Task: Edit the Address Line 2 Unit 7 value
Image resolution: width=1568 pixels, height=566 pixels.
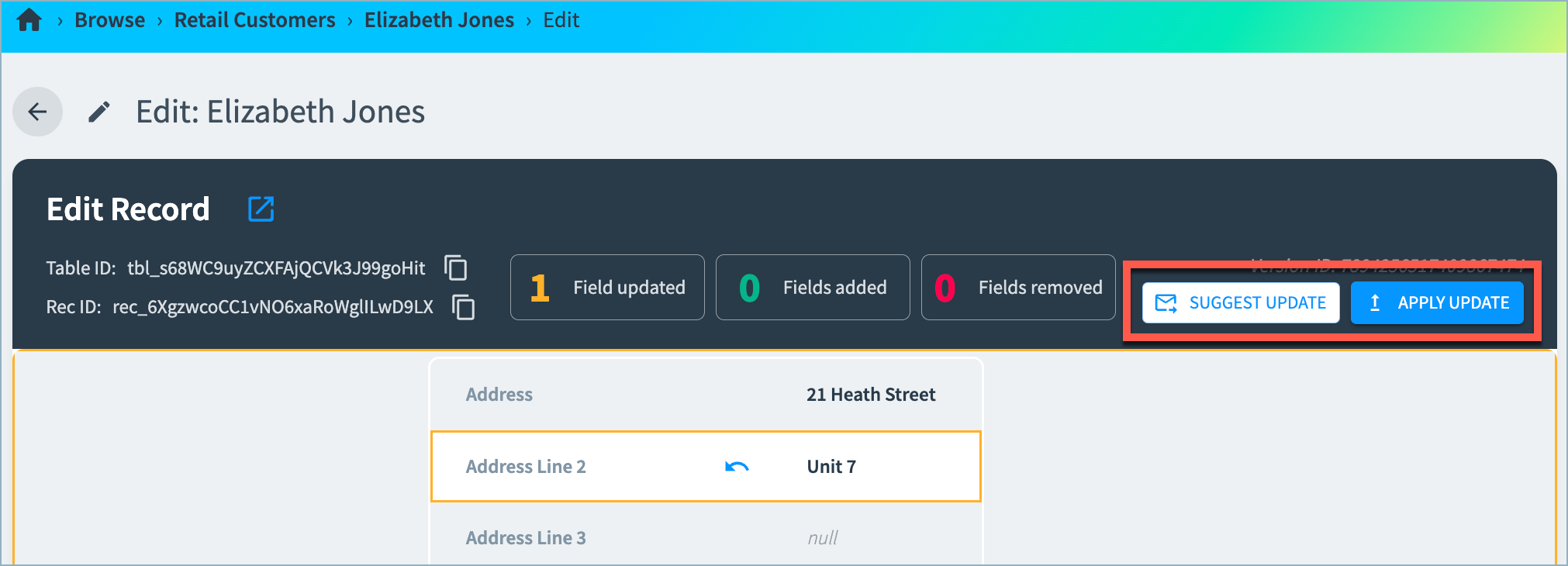Action: click(831, 467)
